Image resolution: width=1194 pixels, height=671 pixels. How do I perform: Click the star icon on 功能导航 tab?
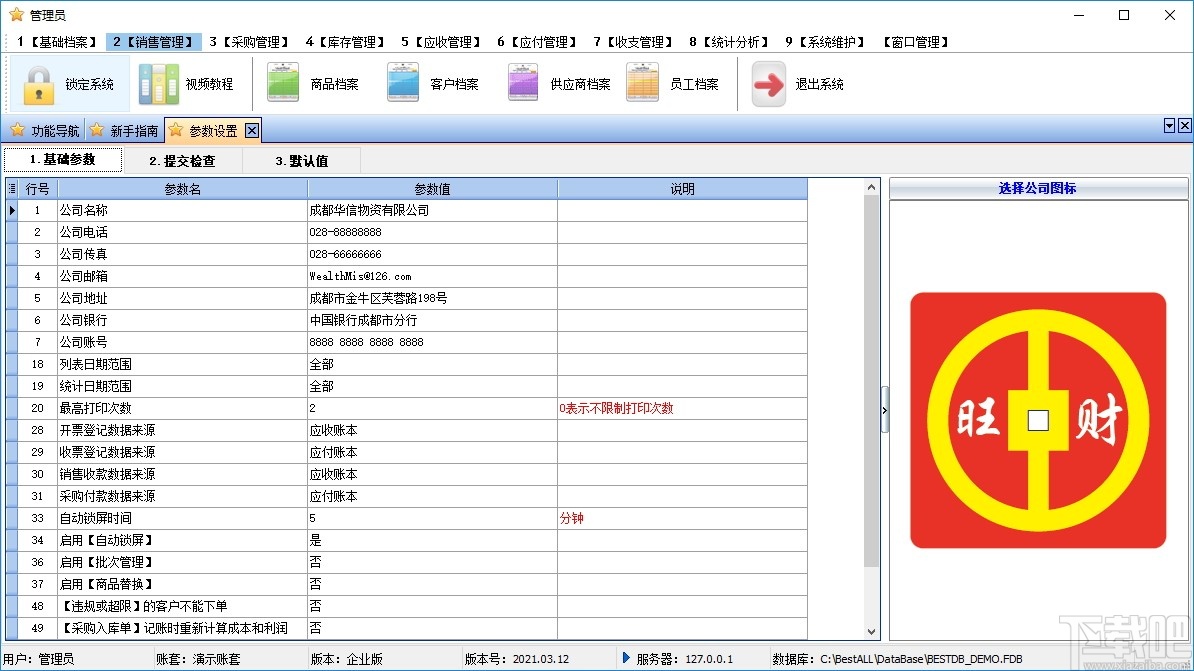click(18, 130)
